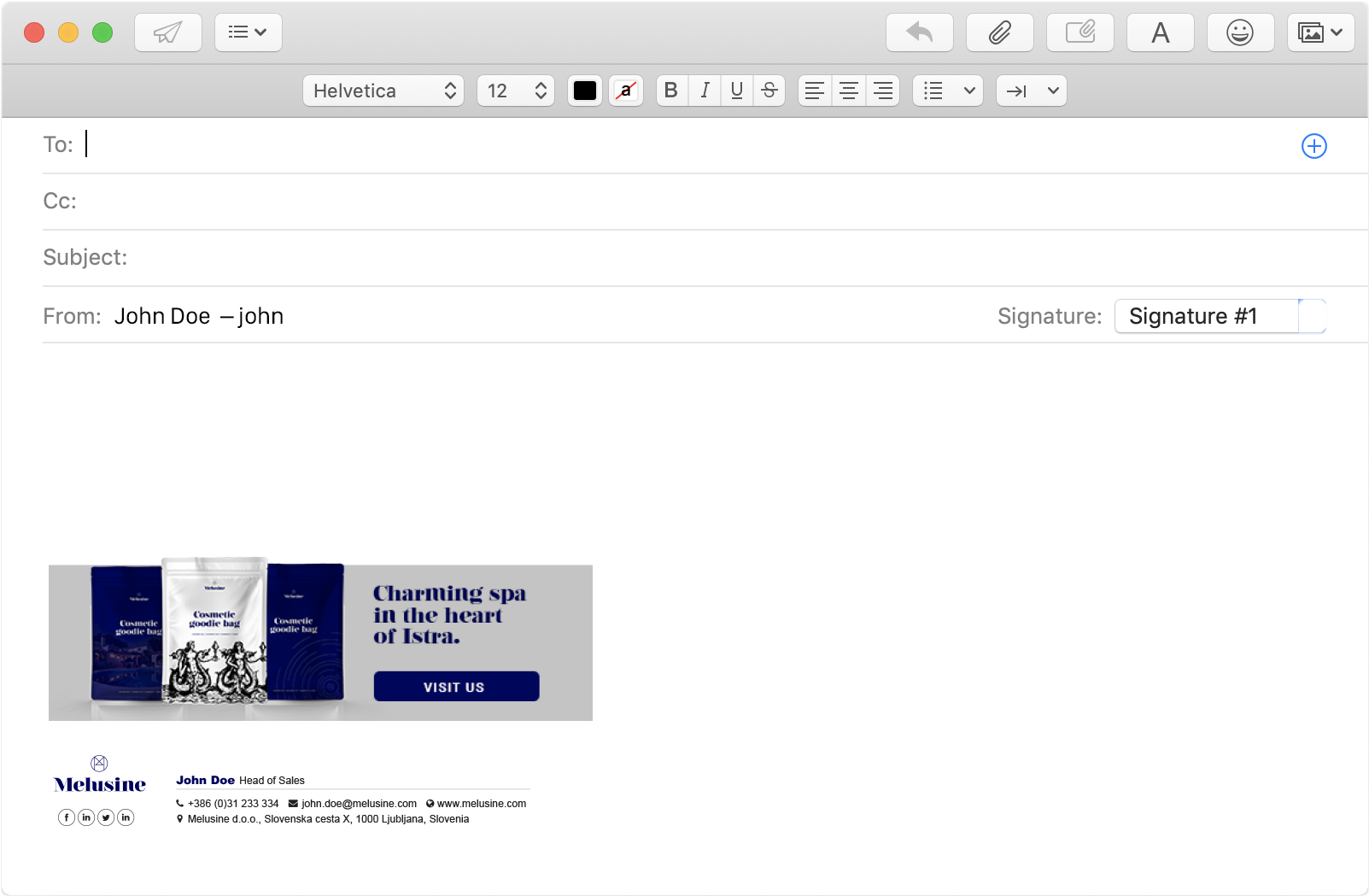Click into the To recipients field

(683, 145)
